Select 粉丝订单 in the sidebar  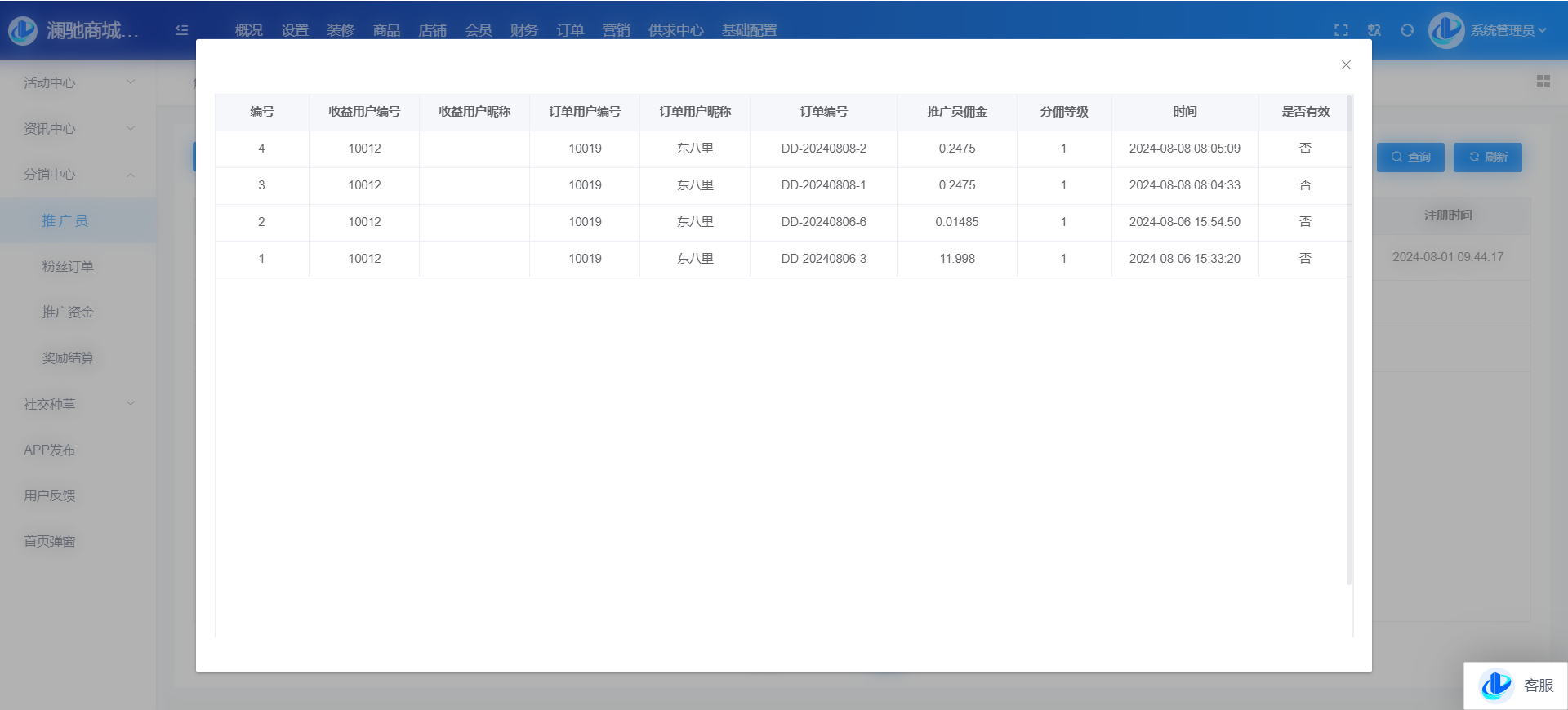pyautogui.click(x=68, y=266)
